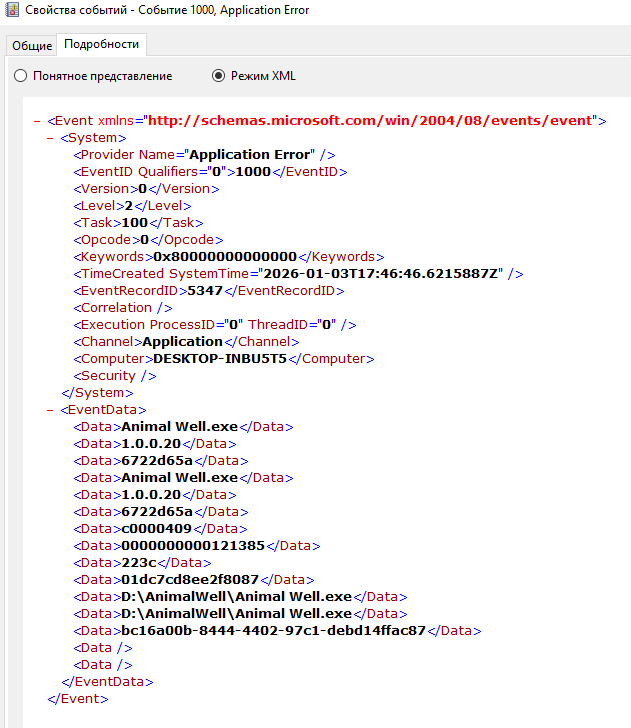
Task: Click the Task 100 line
Action: (138, 223)
